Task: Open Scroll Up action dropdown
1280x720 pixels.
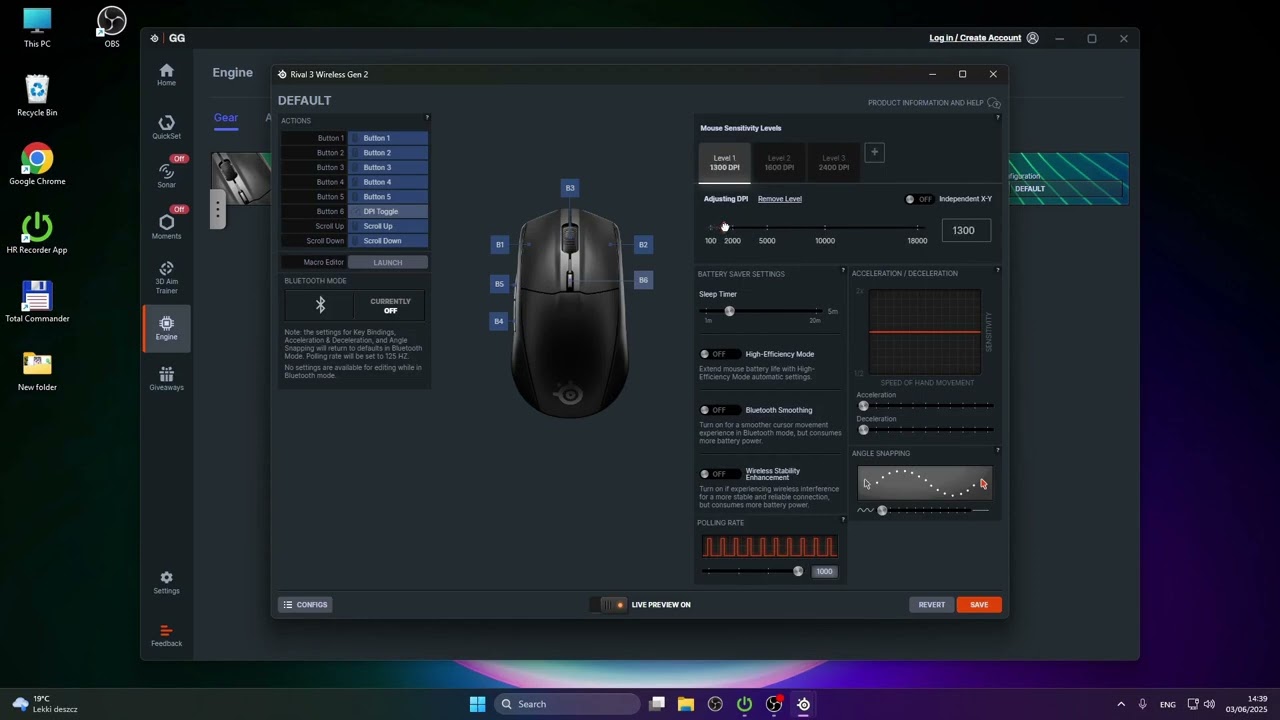Action: 388,226
